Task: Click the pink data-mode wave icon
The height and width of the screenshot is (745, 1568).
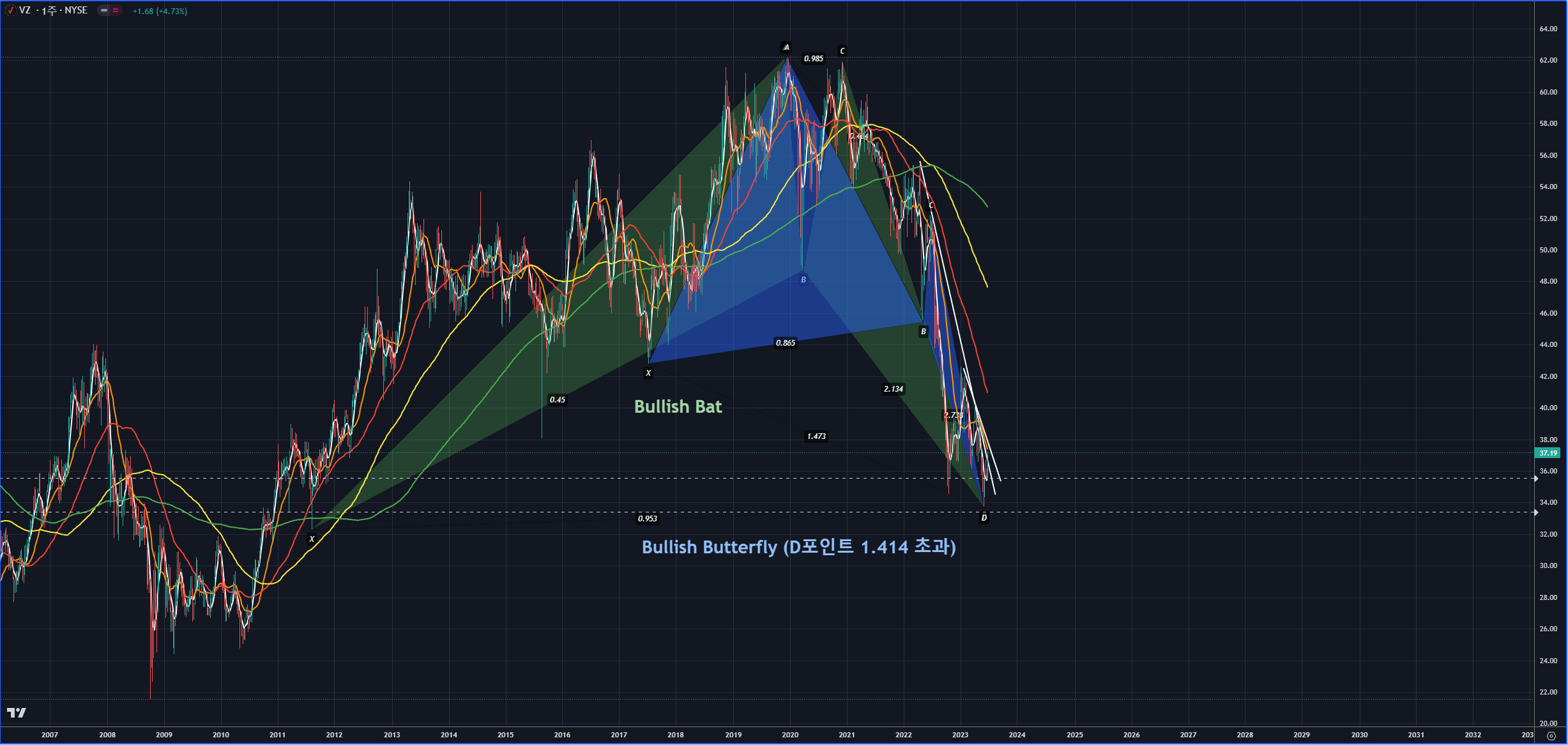Action: (x=116, y=11)
